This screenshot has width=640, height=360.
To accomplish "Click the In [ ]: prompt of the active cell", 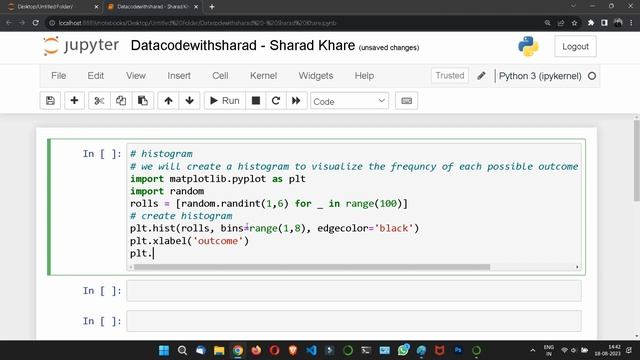I will [x=102, y=154].
